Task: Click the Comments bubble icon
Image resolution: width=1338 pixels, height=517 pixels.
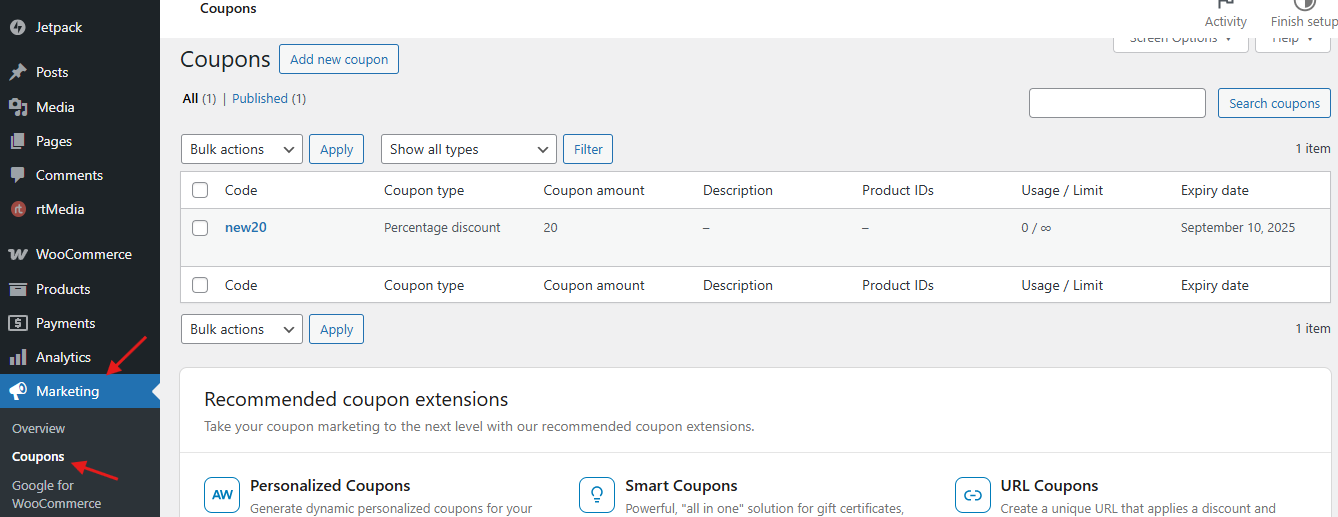Action: click(18, 175)
